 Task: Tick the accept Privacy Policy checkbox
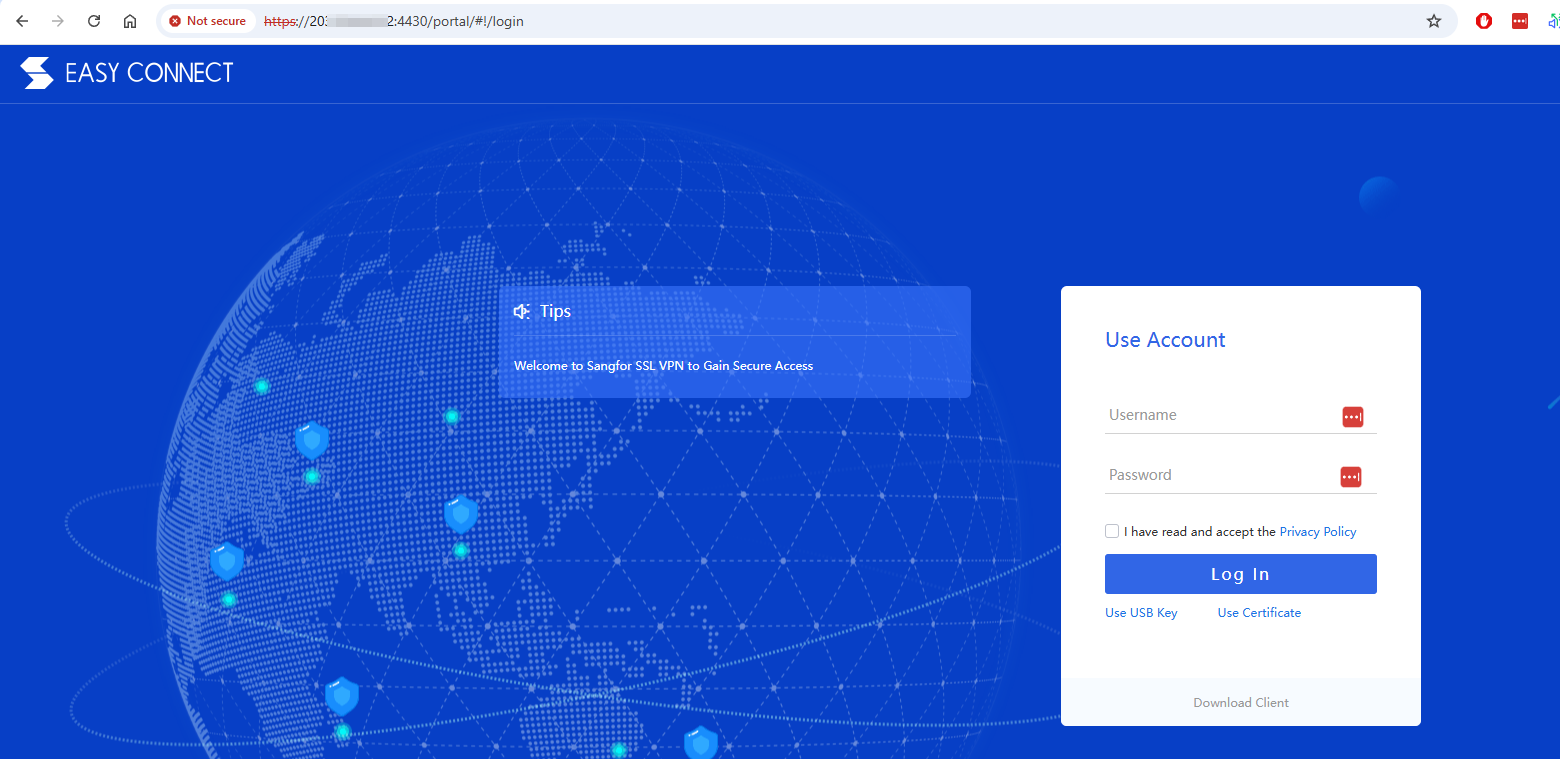[1112, 531]
